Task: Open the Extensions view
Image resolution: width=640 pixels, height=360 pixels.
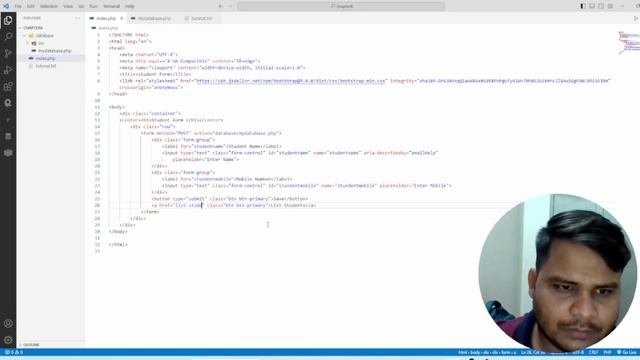Action: (x=8, y=87)
